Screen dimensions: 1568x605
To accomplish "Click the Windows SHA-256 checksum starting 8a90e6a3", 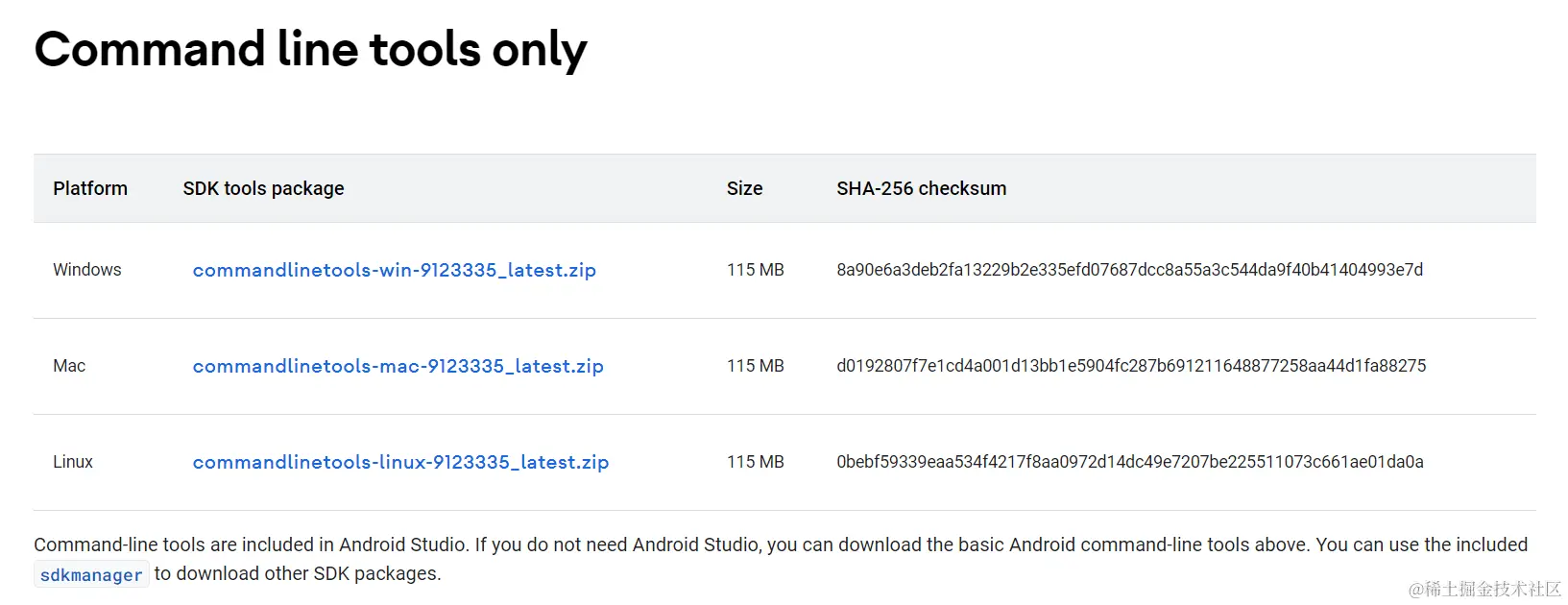I will click(x=1129, y=270).
